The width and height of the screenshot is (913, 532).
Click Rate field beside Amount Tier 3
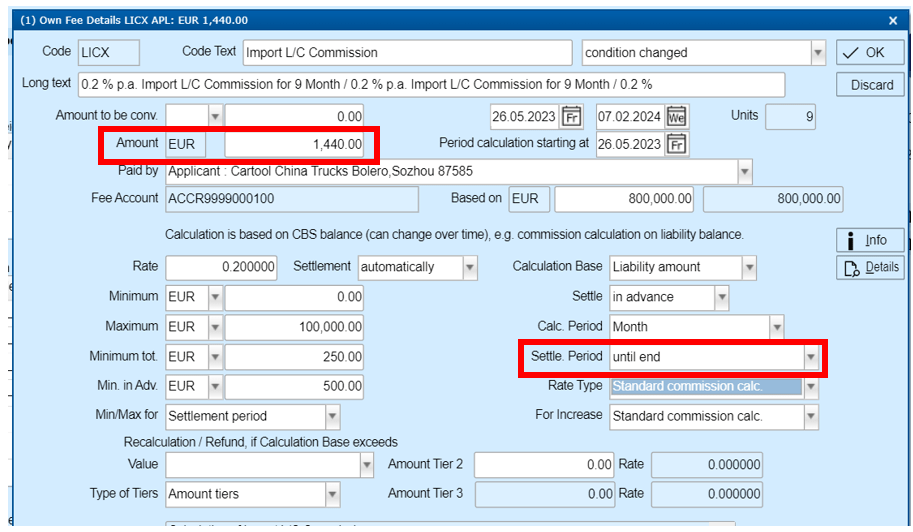(x=707, y=495)
